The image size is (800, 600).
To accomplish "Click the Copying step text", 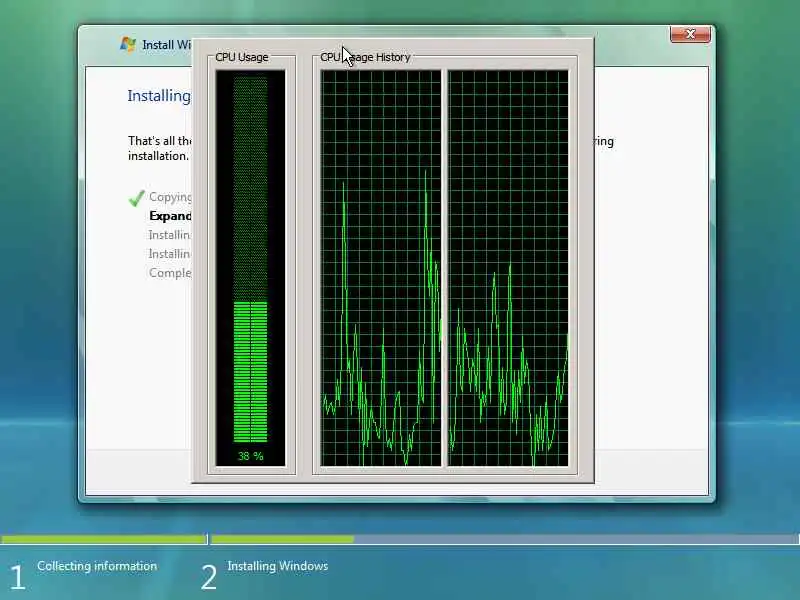I will [x=170, y=197].
